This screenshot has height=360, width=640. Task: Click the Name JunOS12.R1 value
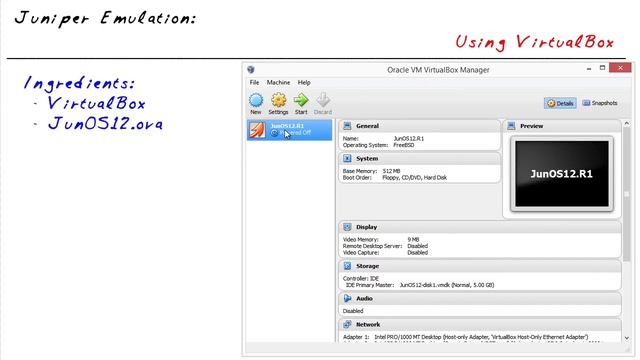(409, 139)
